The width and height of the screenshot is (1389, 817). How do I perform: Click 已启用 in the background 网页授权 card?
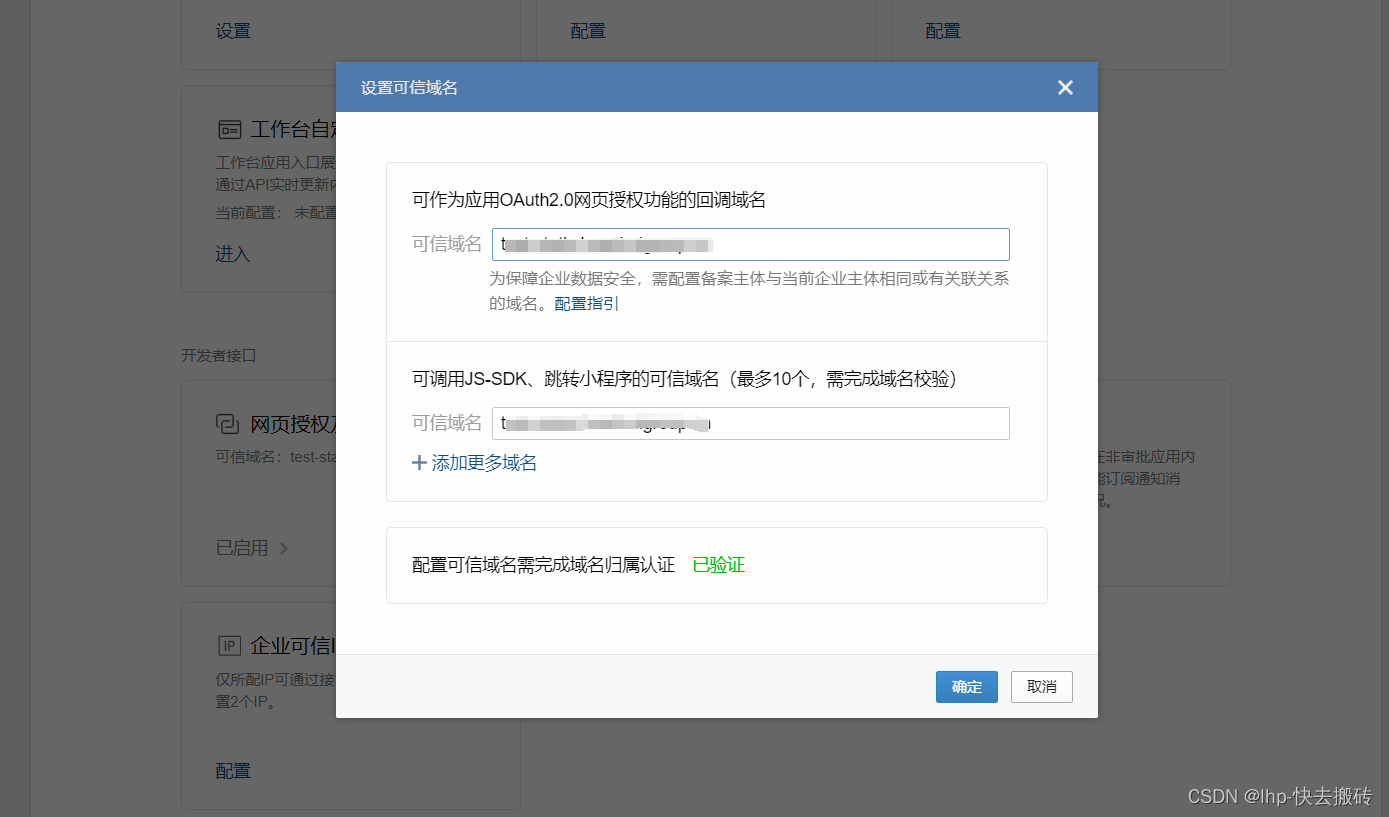coord(242,548)
